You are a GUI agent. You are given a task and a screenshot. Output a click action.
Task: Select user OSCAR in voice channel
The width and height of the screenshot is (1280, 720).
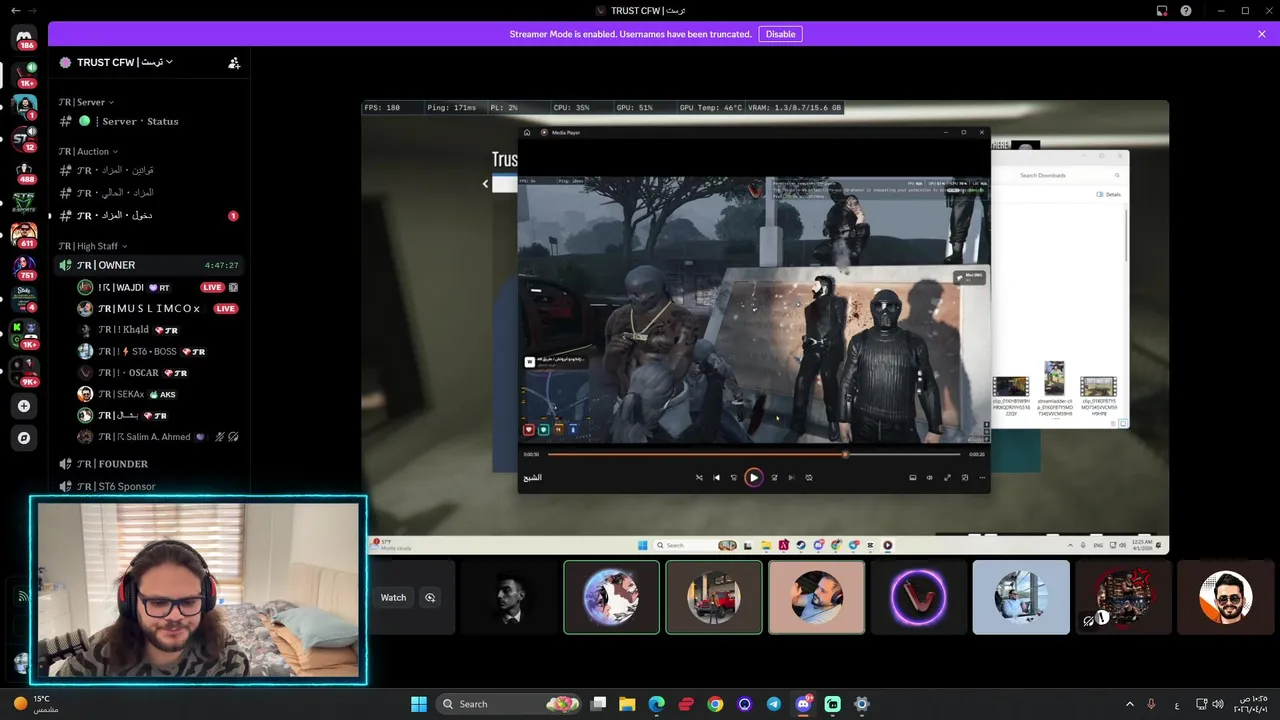[159, 372]
